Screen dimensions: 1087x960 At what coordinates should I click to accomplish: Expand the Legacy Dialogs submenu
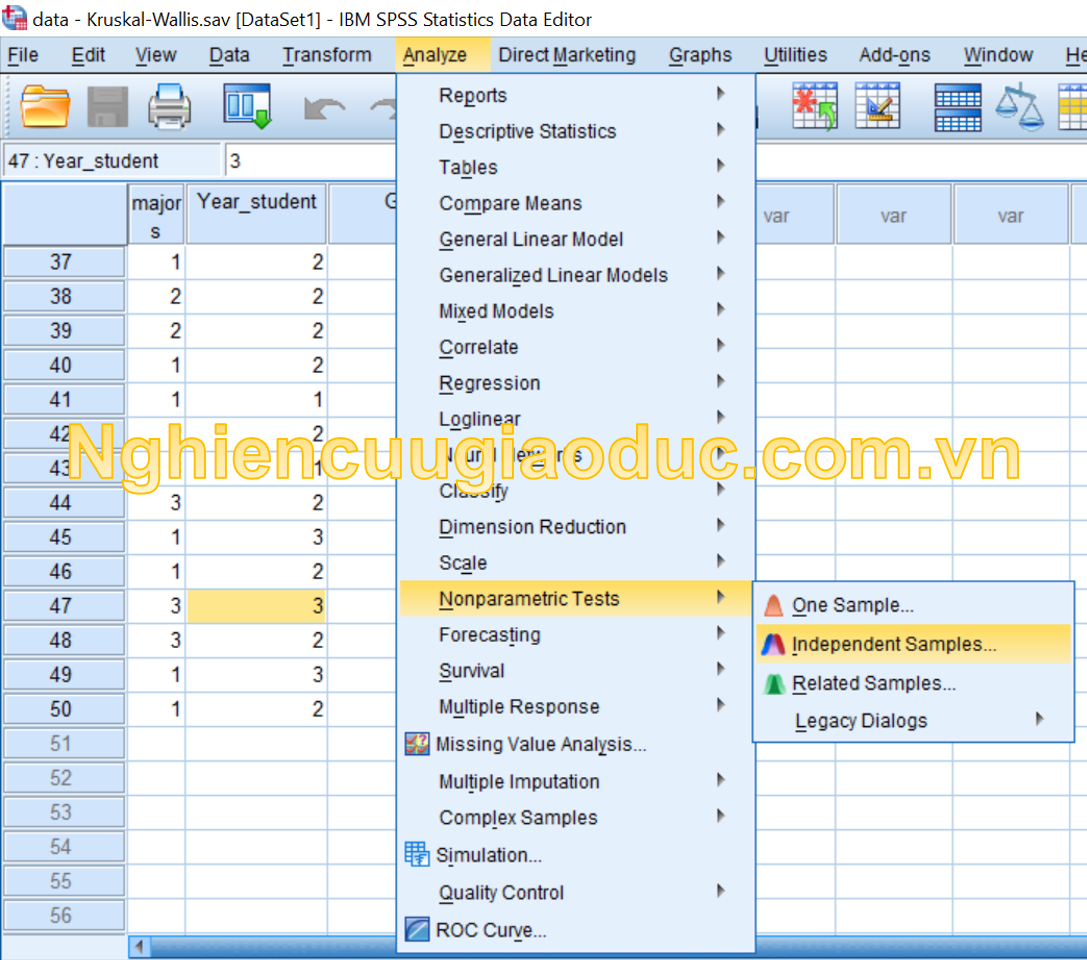[861, 721]
